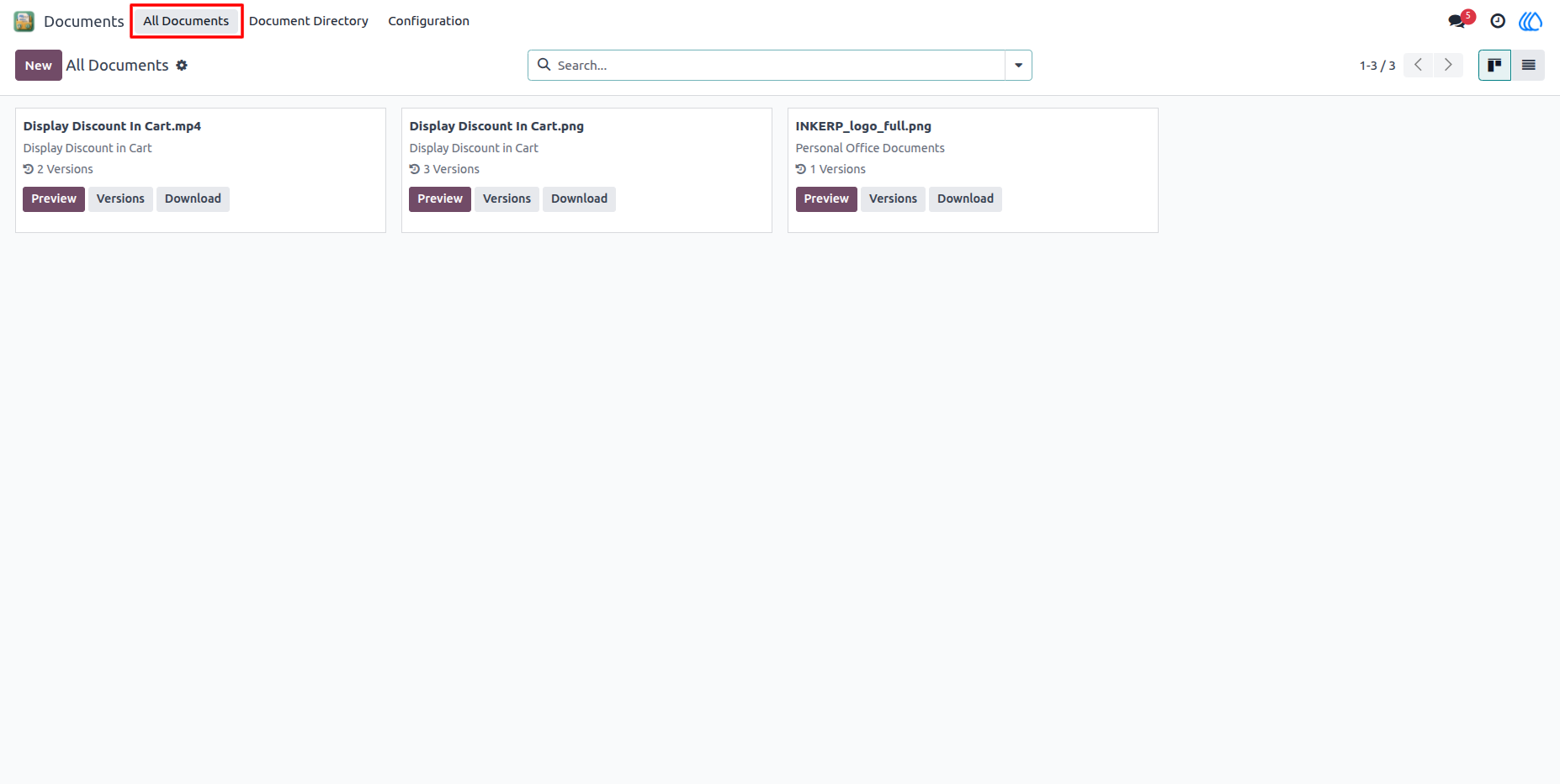The height and width of the screenshot is (784, 1560).
Task: Create a New document
Action: click(39, 66)
